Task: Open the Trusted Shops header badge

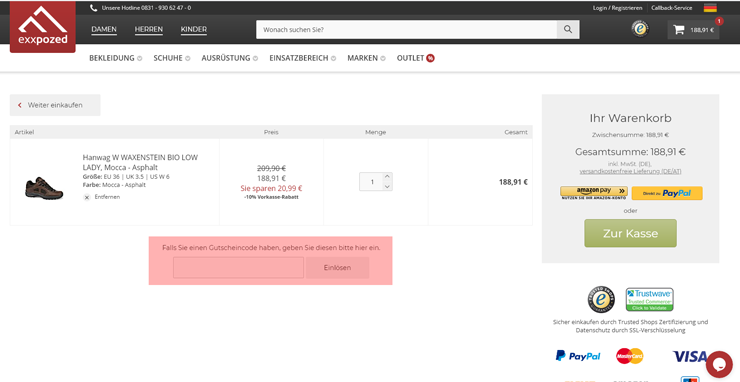Action: pyautogui.click(x=640, y=29)
